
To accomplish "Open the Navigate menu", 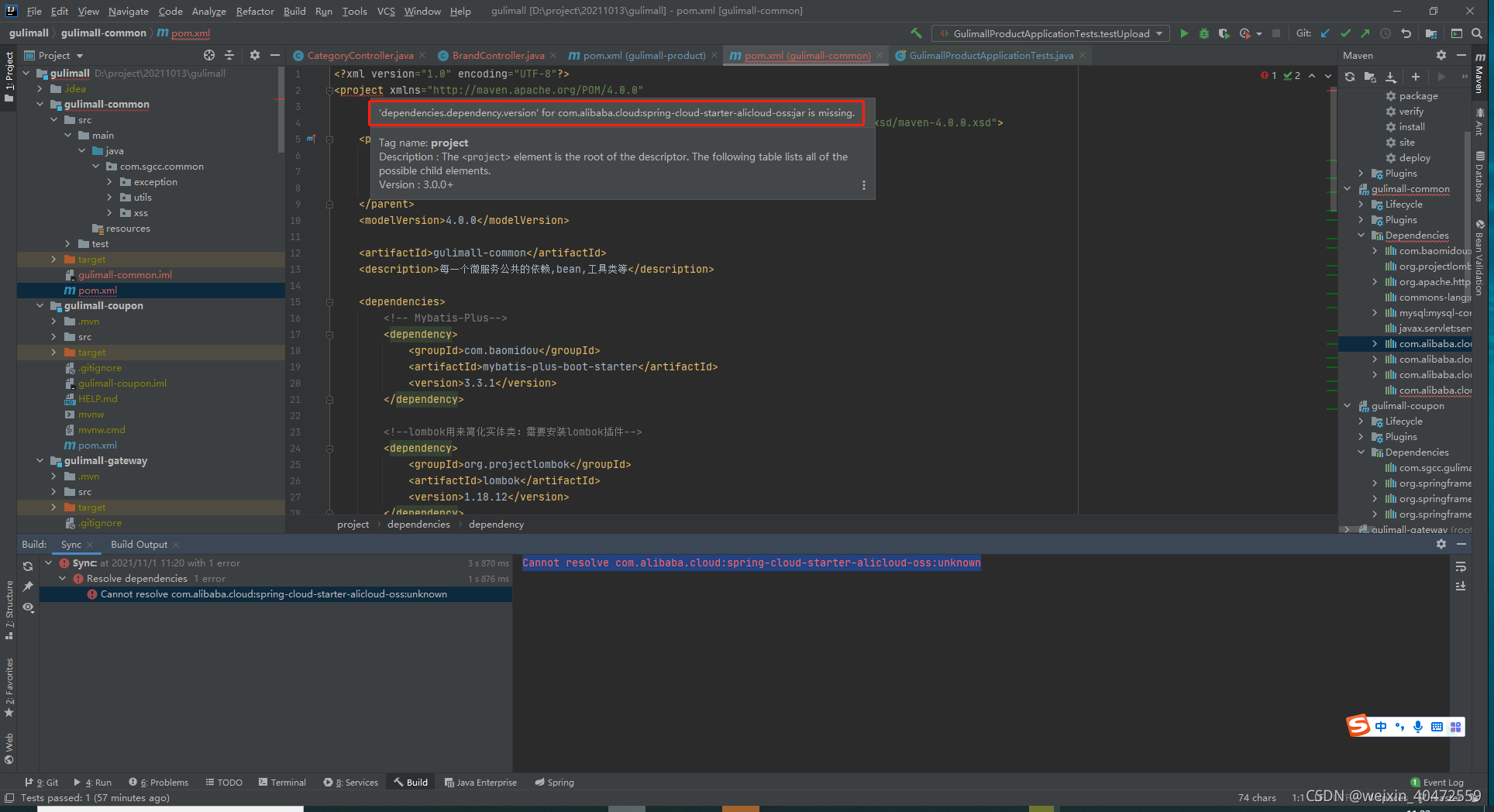I will 128,11.
